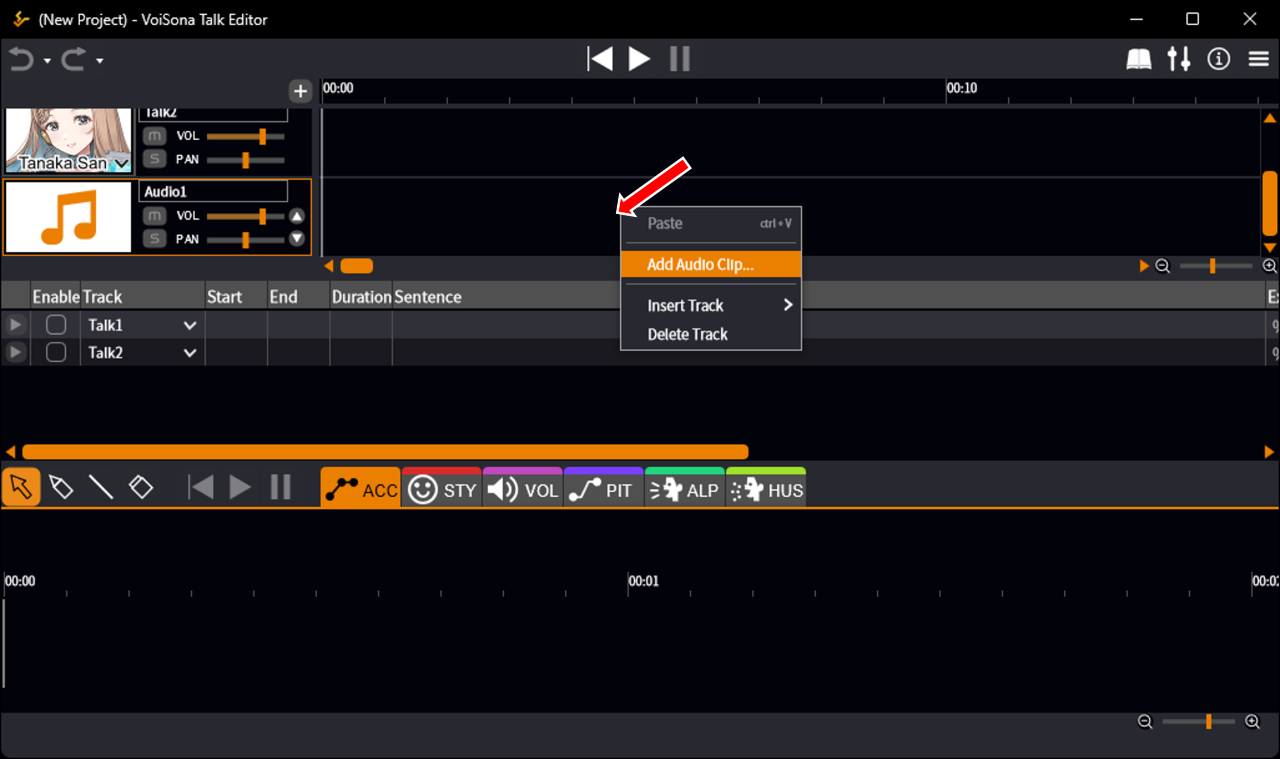1280x759 pixels.
Task: Move Audio1 track up
Action: [x=297, y=216]
